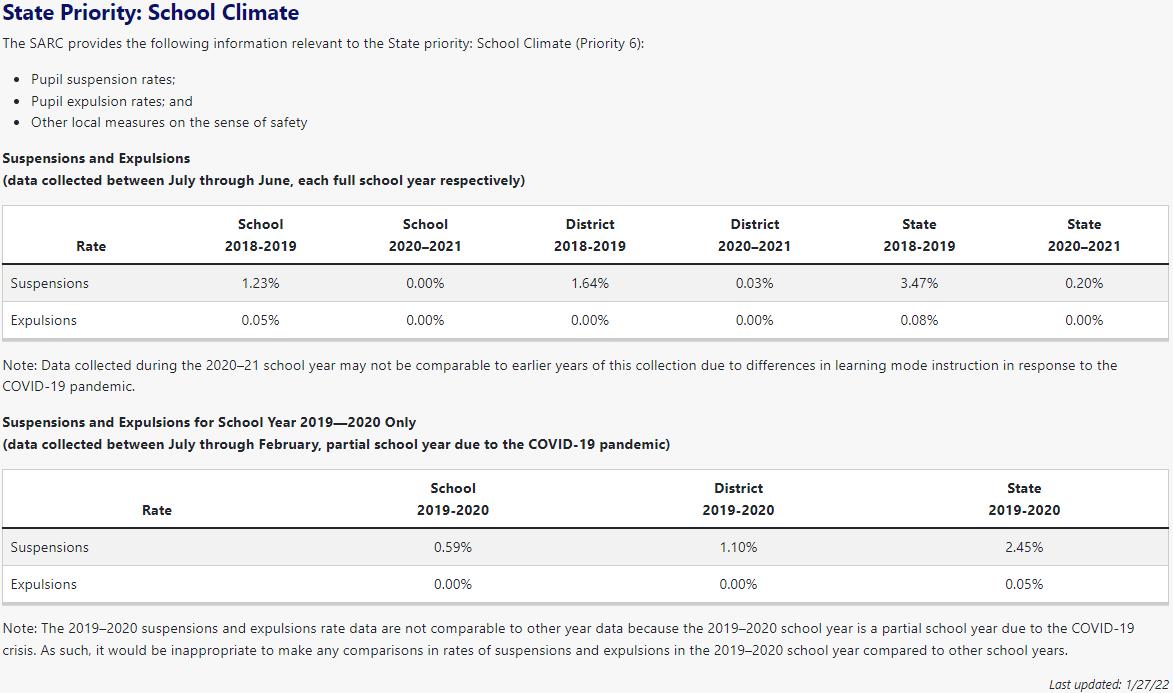Select the 1.64% district suspensions cell
The height and width of the screenshot is (693, 1173).
(x=590, y=283)
